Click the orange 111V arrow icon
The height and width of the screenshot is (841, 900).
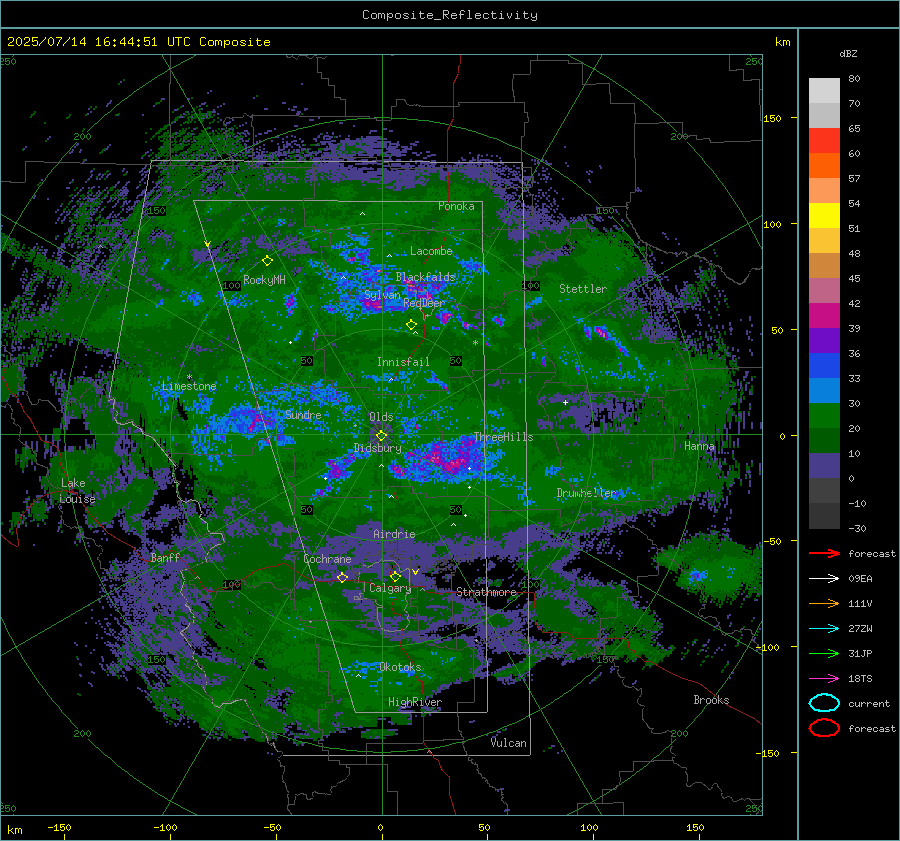point(824,603)
